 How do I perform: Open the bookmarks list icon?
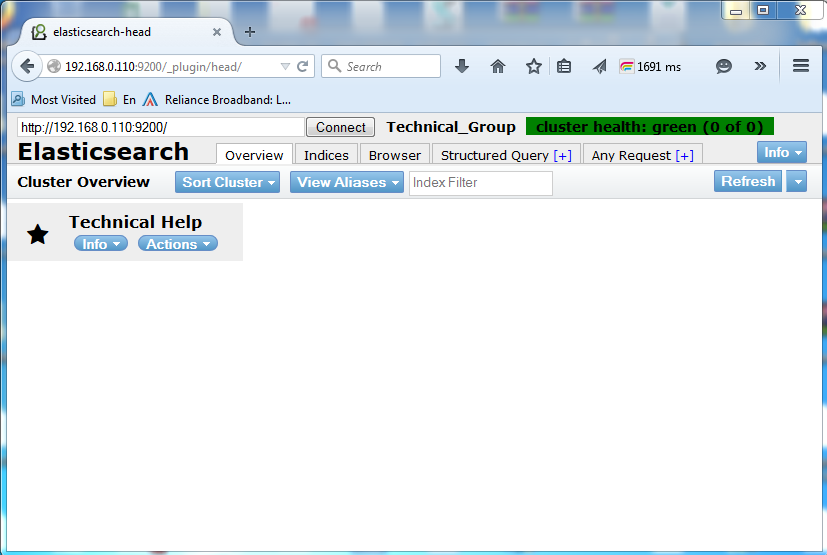(564, 66)
